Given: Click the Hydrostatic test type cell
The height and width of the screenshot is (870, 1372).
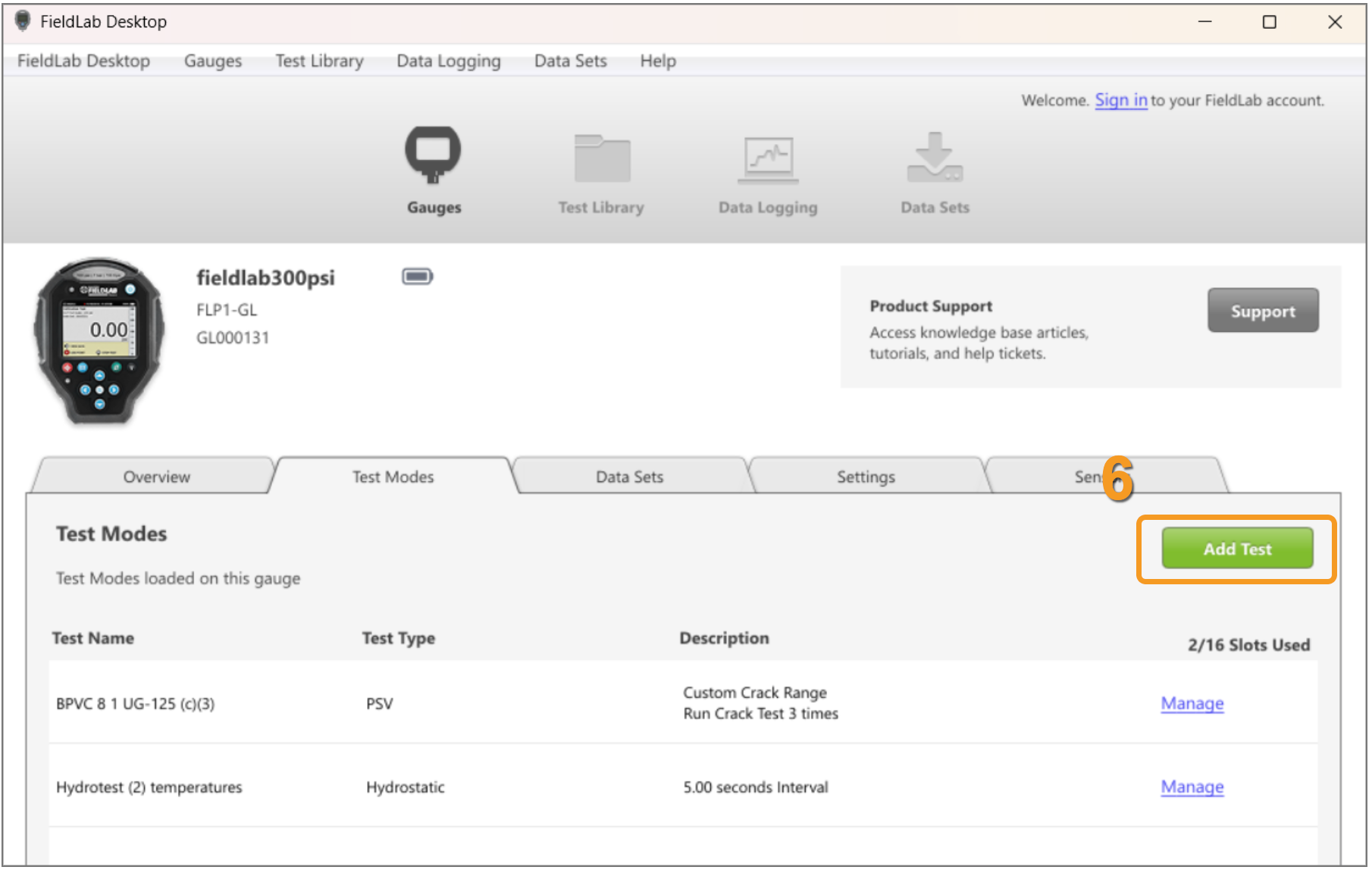Looking at the screenshot, I should click(406, 787).
